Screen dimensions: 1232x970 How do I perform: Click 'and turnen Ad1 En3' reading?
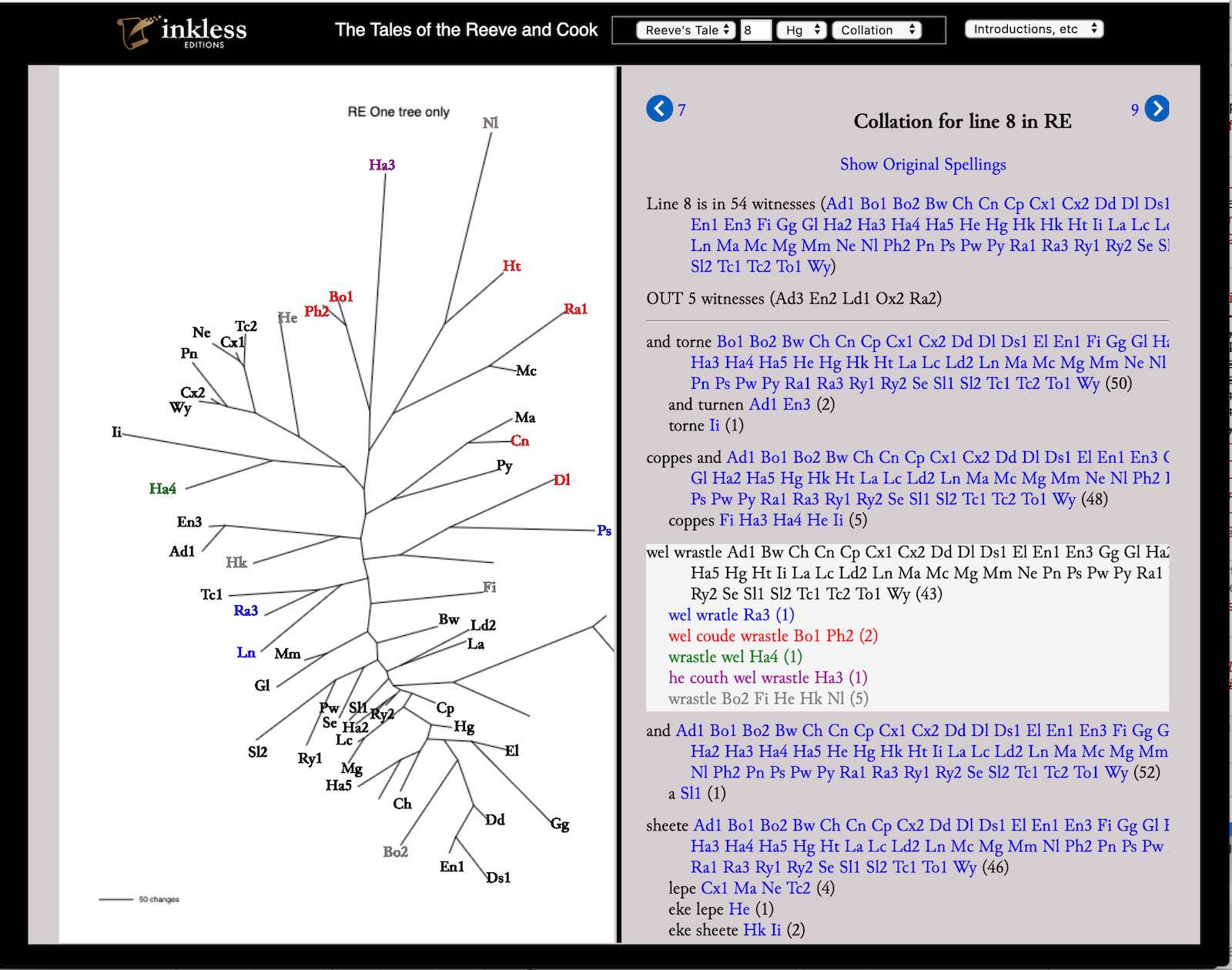pos(752,404)
